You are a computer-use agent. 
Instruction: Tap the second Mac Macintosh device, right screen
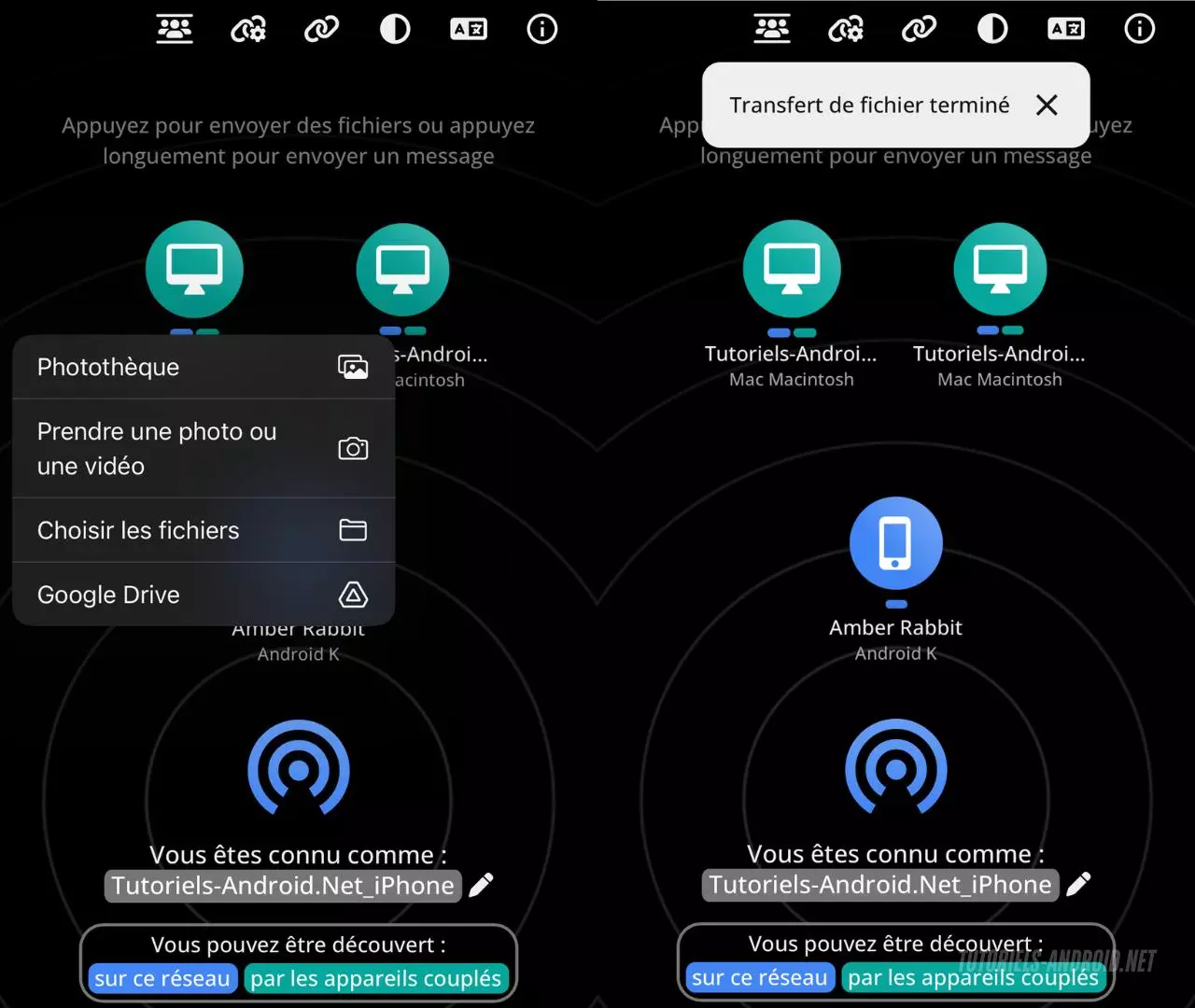(1000, 270)
